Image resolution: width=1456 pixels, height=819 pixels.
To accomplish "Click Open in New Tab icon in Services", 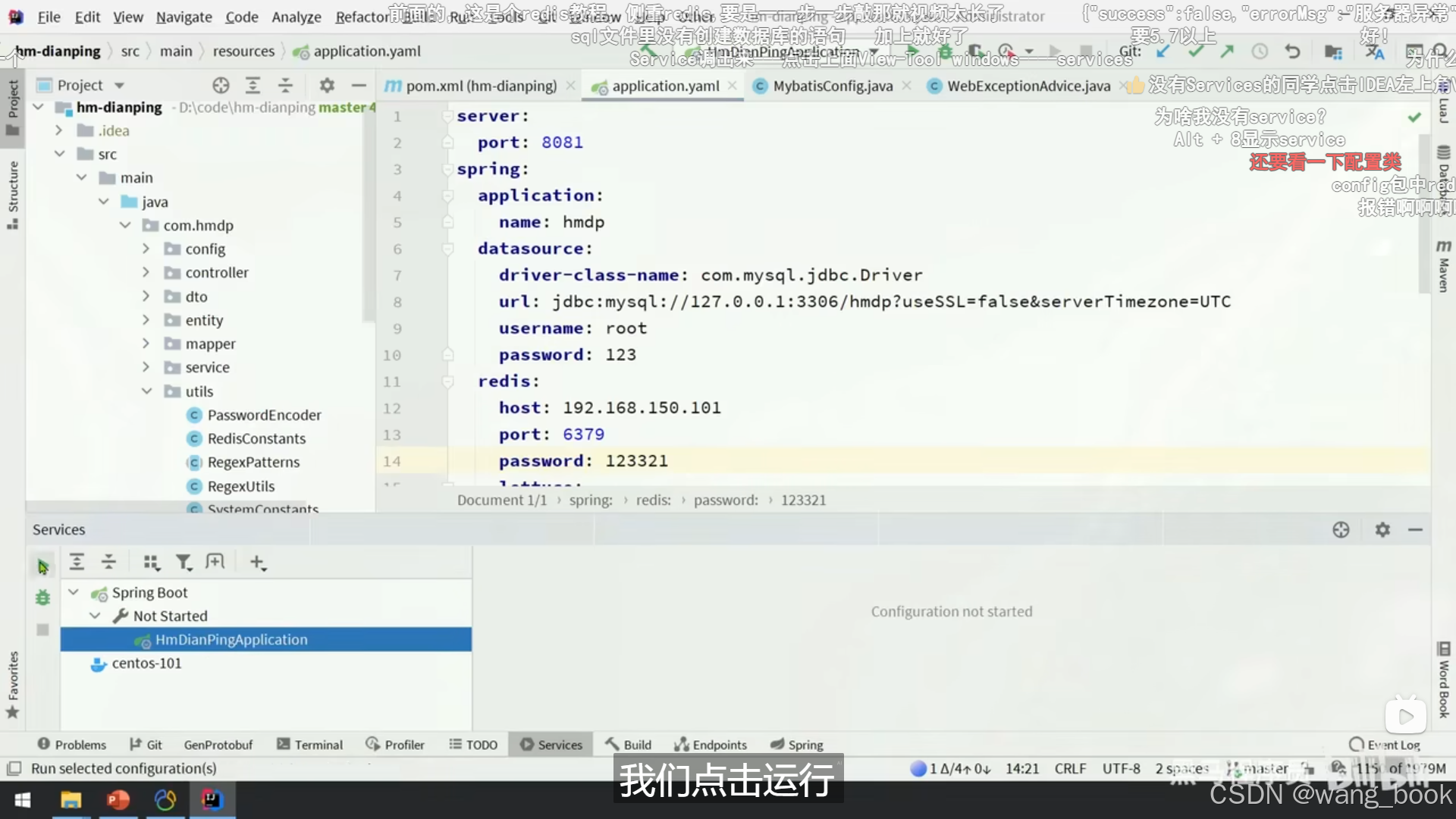I will click(x=215, y=562).
